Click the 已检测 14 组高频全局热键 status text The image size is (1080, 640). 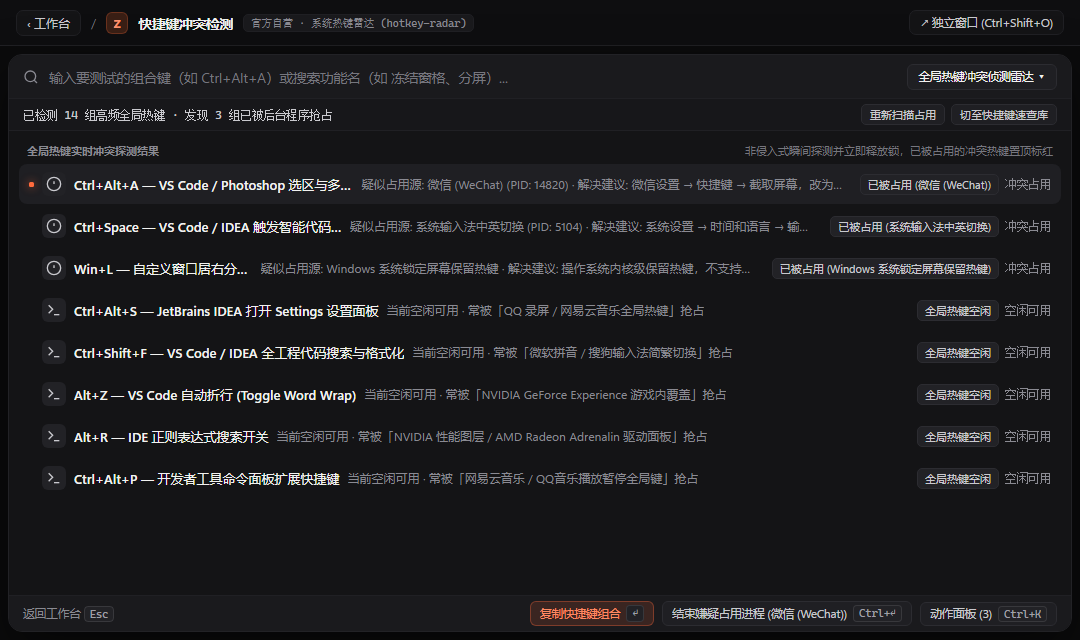94,115
